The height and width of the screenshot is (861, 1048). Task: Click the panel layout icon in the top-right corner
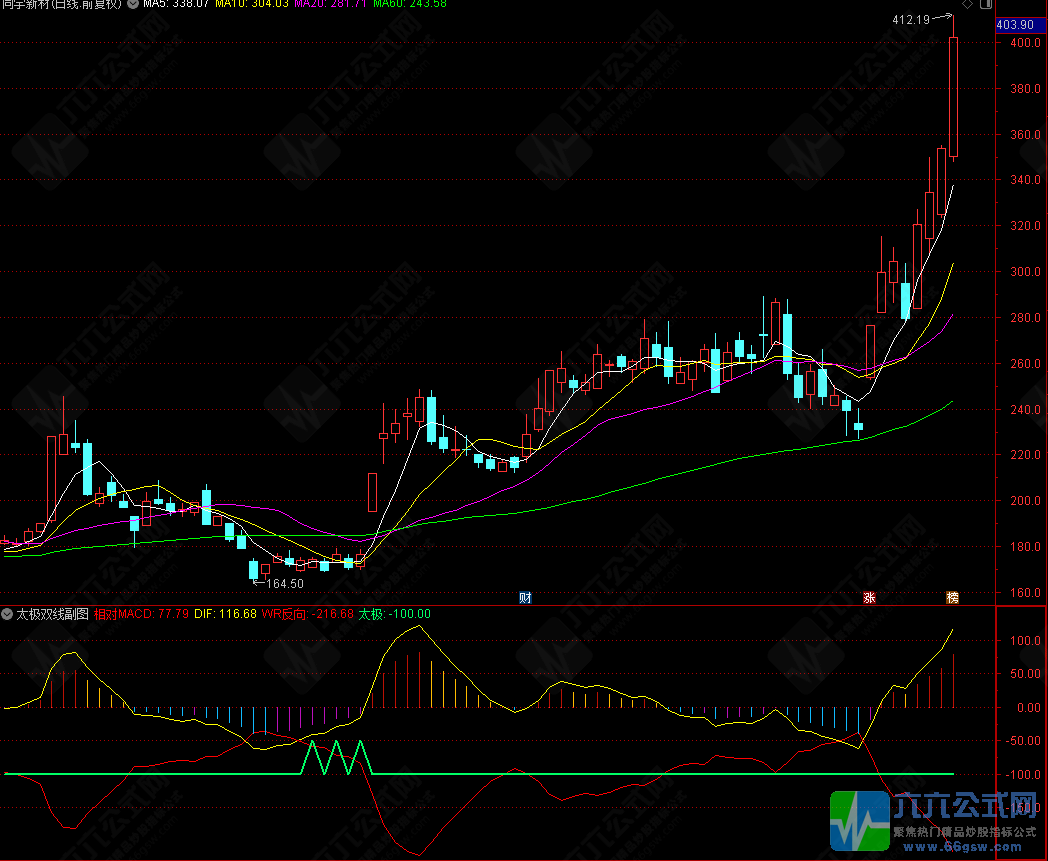tap(986, 4)
